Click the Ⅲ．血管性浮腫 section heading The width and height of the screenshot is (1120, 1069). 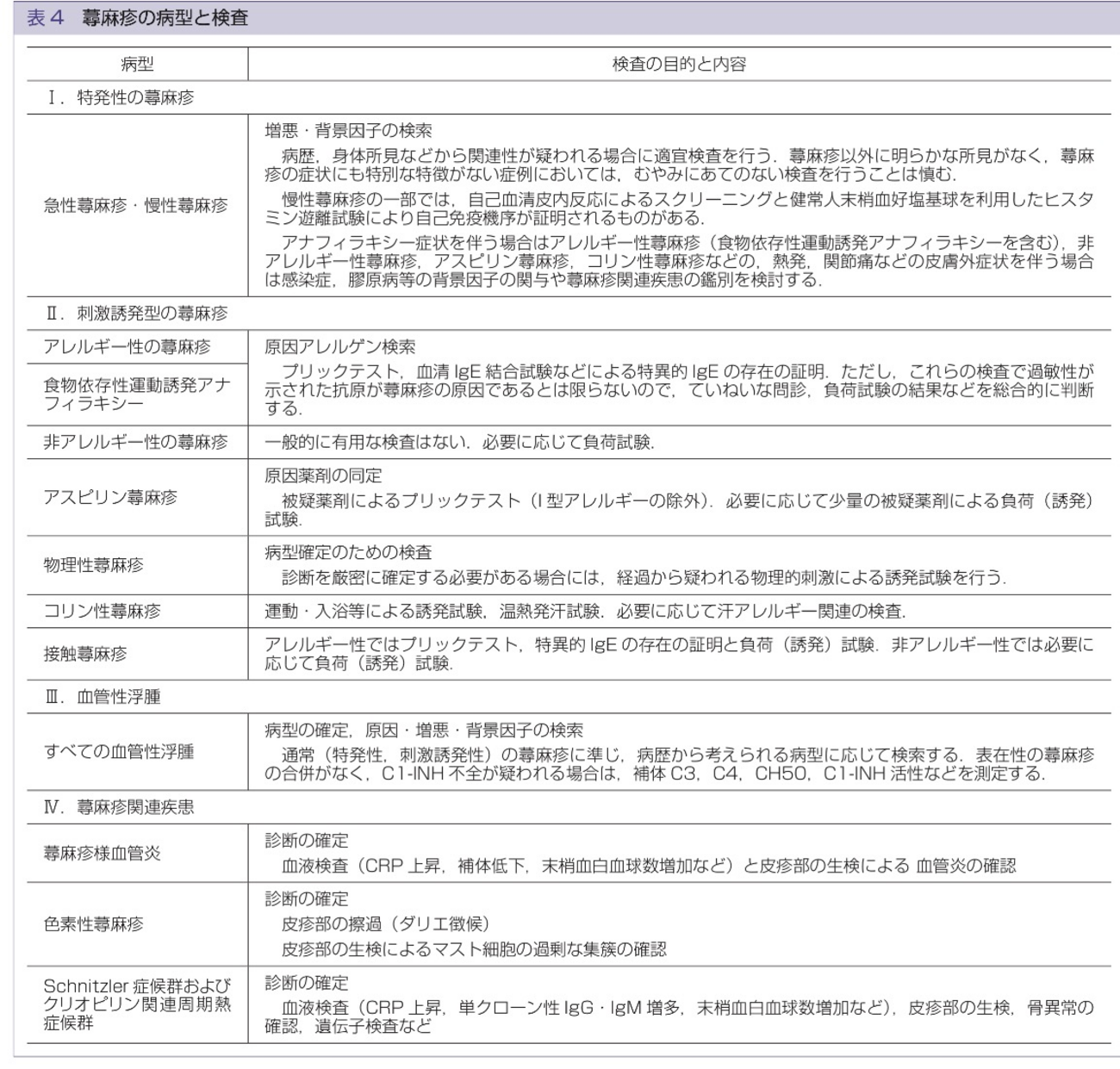coord(103,697)
